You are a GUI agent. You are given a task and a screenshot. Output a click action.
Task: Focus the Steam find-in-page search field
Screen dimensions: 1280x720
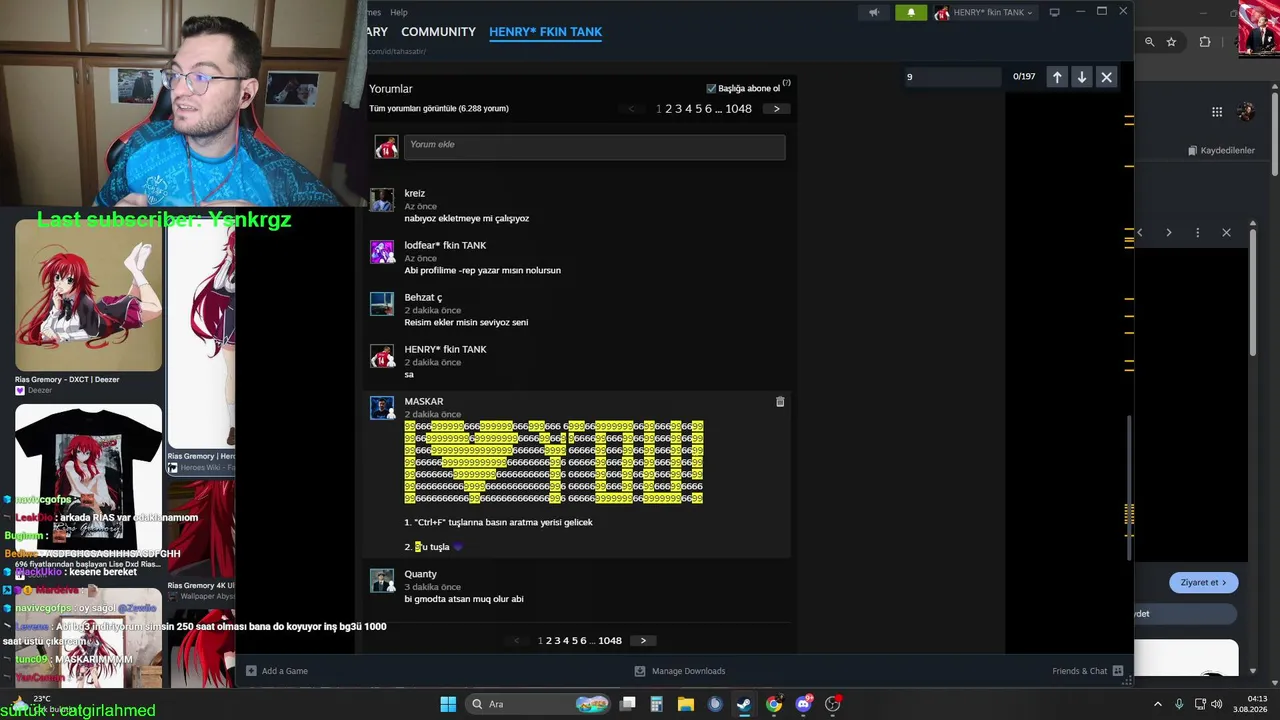click(x=952, y=77)
